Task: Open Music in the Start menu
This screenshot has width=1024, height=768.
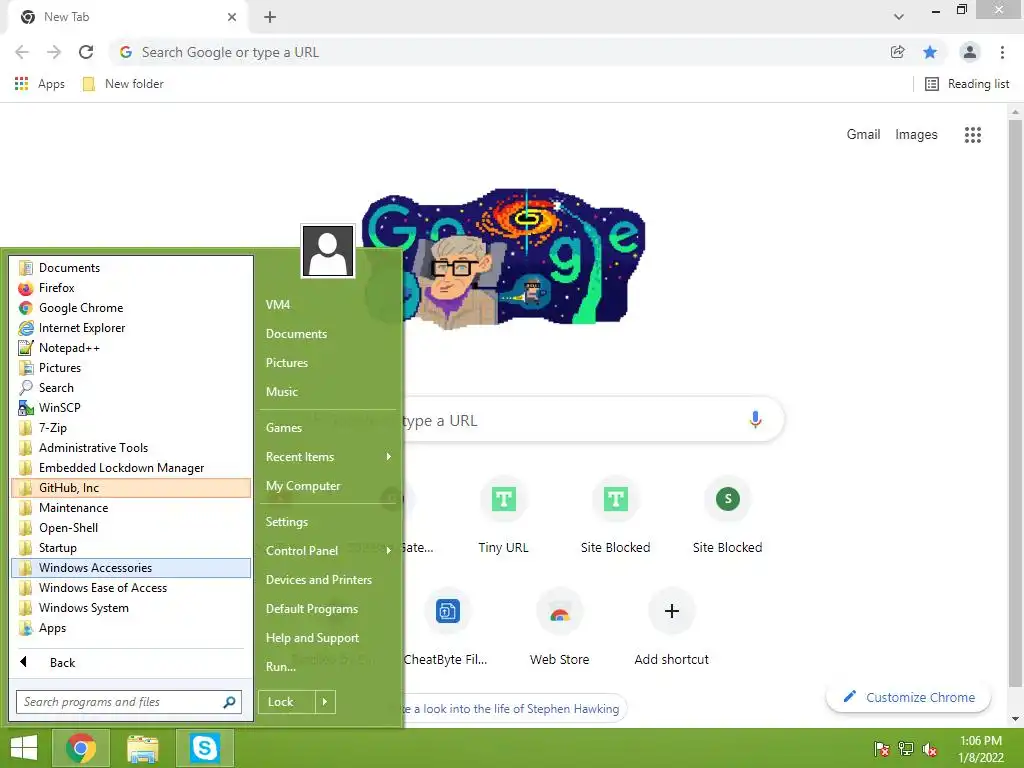Action: point(328,392)
